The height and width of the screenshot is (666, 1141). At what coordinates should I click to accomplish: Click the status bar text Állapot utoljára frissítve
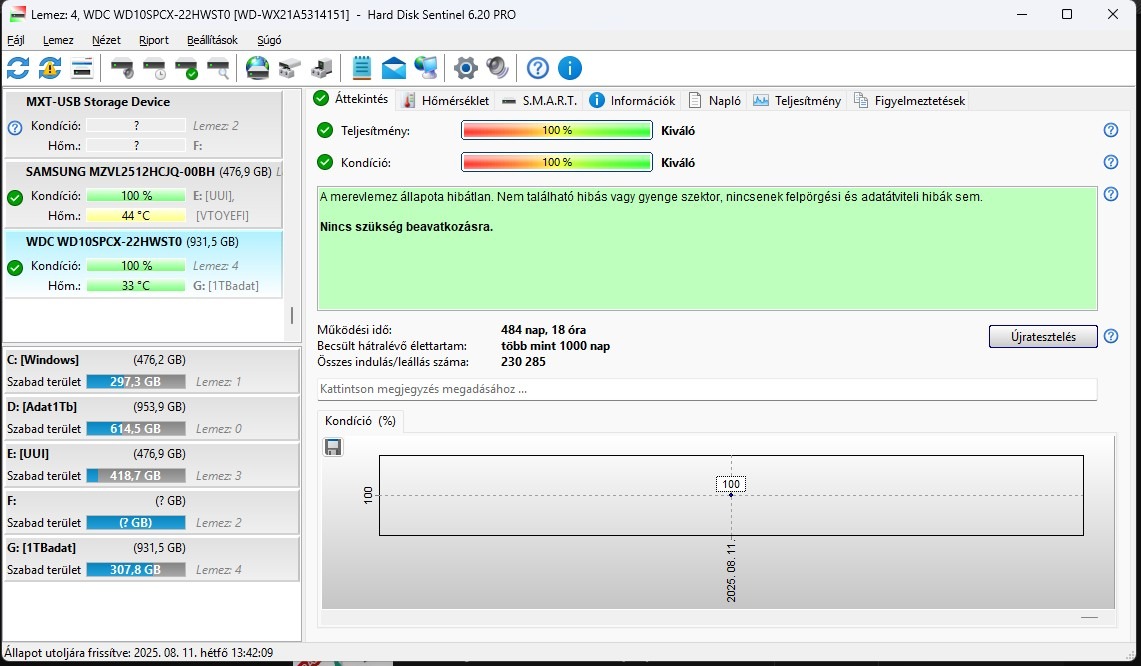[x=139, y=653]
